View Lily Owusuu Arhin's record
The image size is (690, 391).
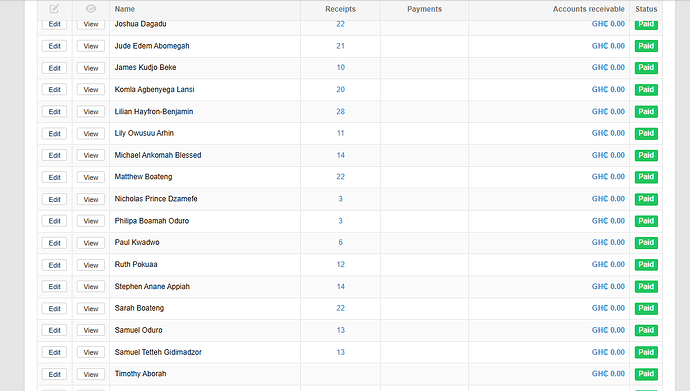[91, 133]
